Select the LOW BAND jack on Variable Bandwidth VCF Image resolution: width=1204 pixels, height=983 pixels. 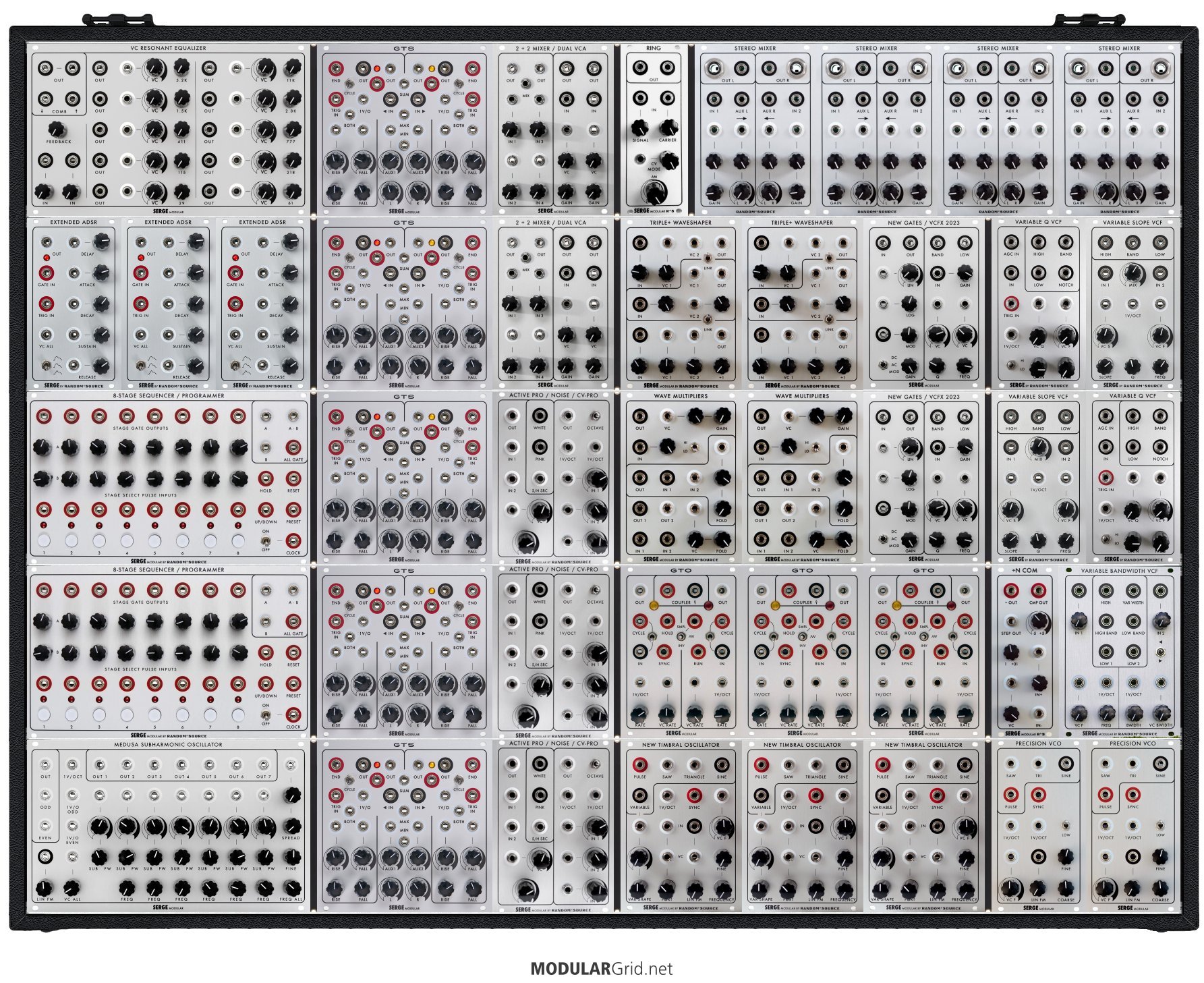coord(1133,621)
